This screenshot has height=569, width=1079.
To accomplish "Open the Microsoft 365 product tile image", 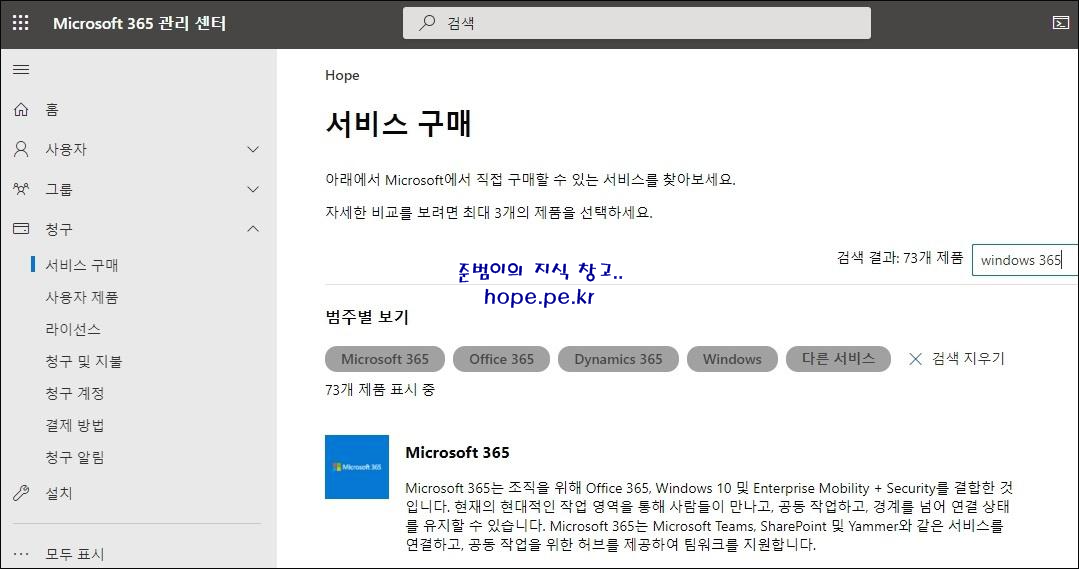I will (356, 466).
